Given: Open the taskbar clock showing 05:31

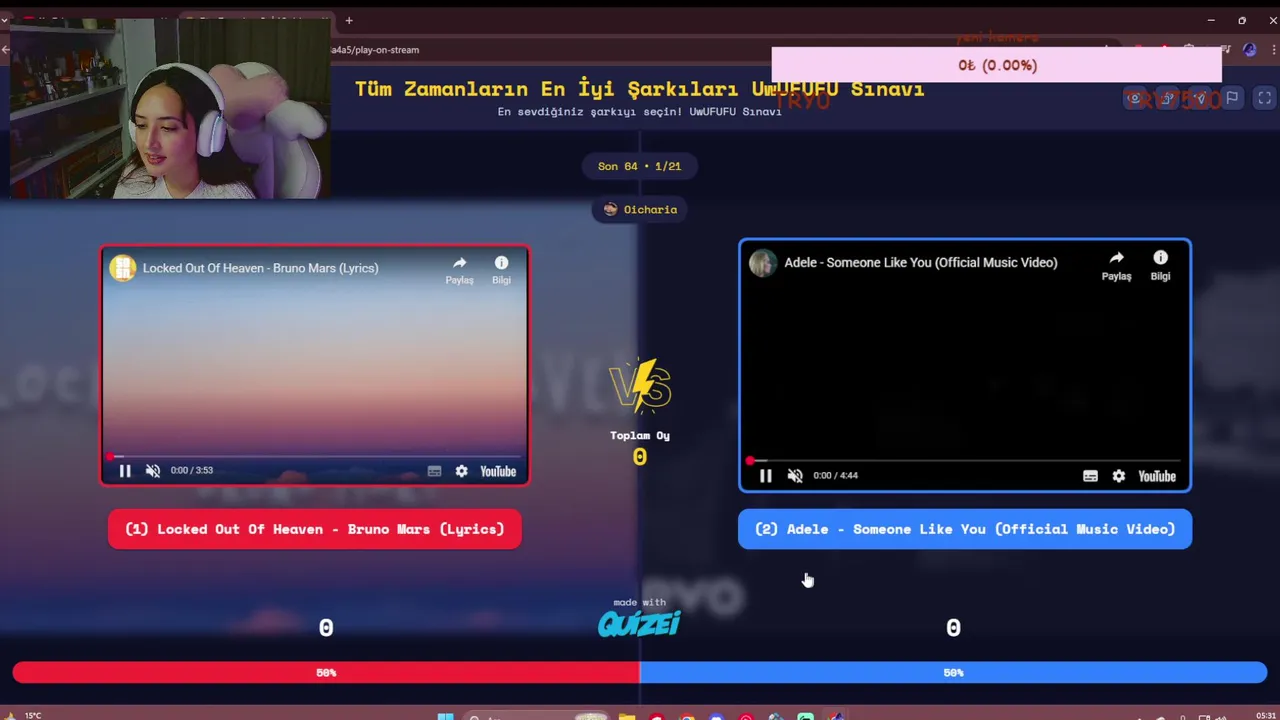Looking at the screenshot, I should click(x=1264, y=715).
